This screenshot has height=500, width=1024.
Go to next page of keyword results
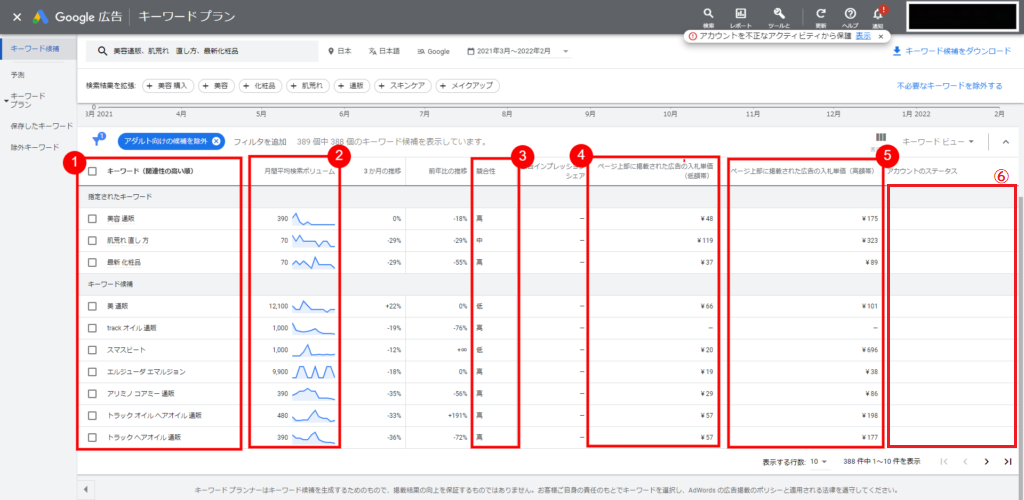(x=987, y=461)
